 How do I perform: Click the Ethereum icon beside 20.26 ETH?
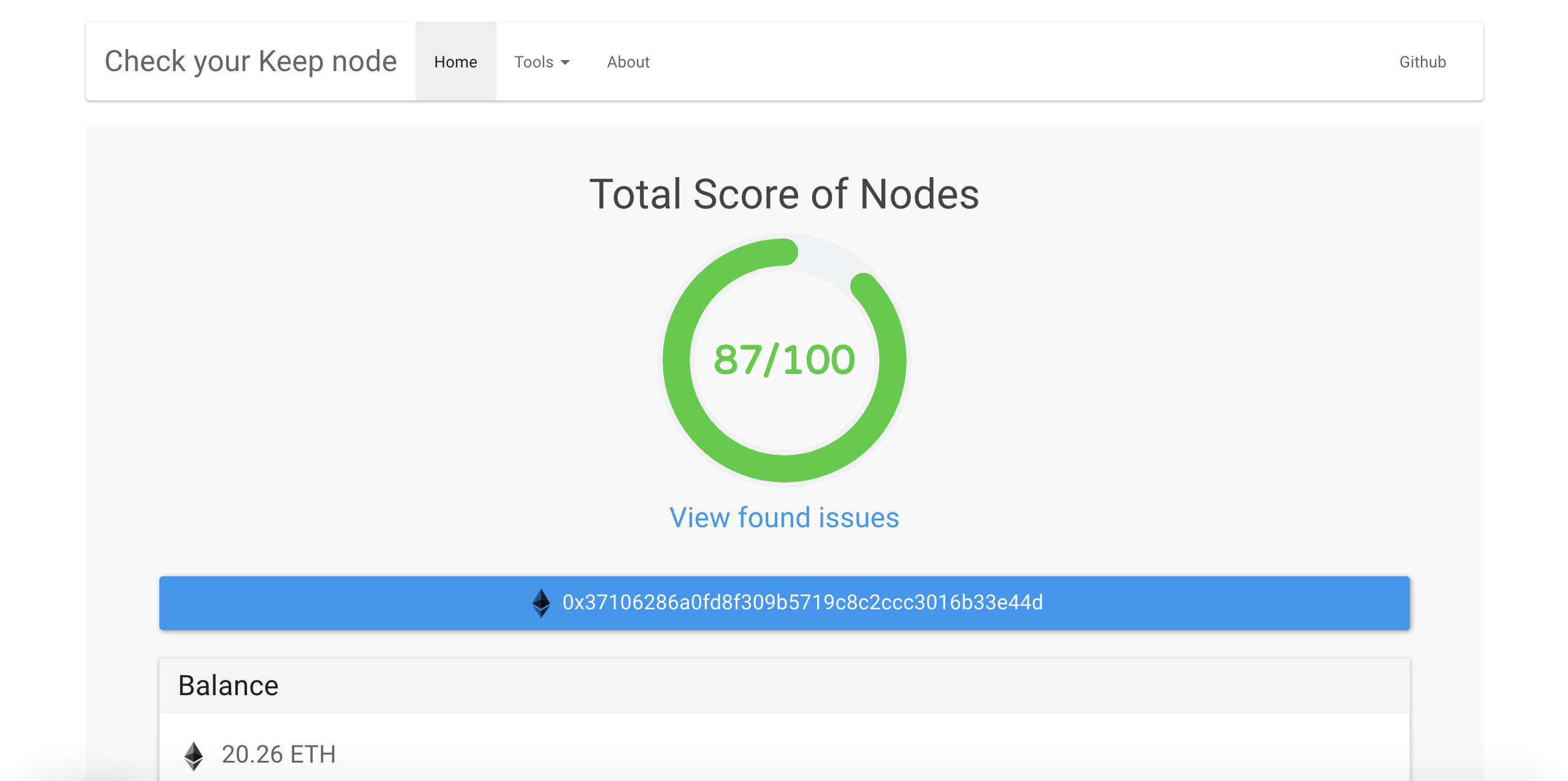coord(194,755)
